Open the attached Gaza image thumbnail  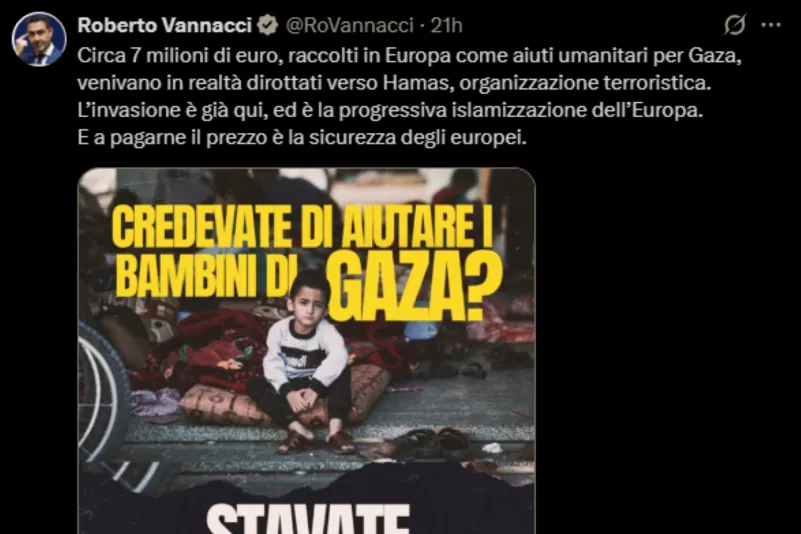tap(307, 351)
